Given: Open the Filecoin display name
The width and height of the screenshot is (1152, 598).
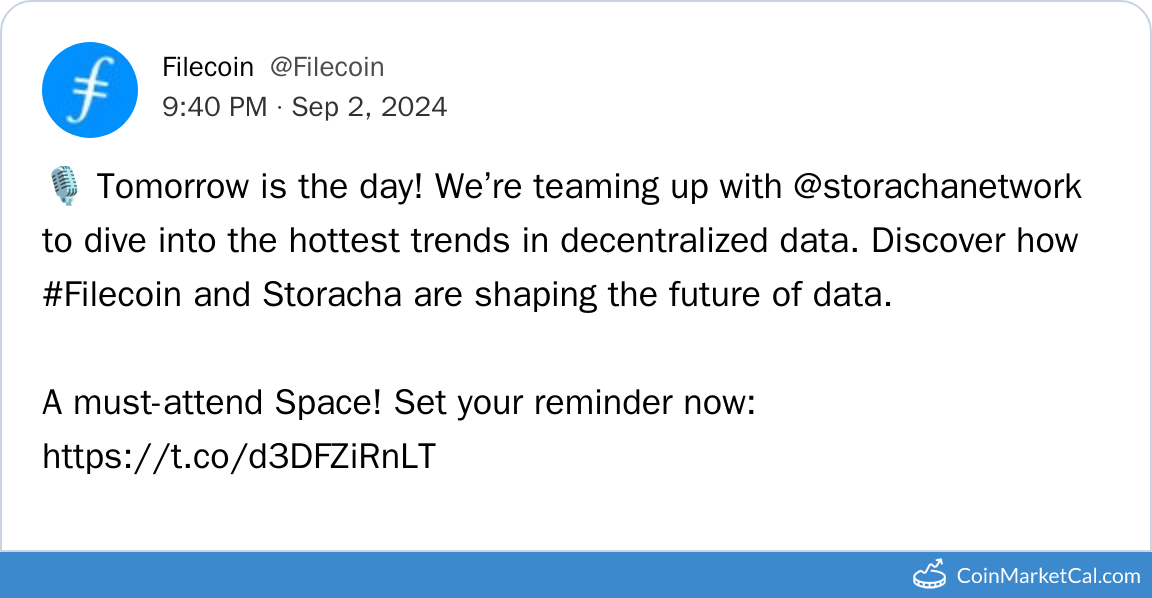Looking at the screenshot, I should pyautogui.click(x=207, y=67).
